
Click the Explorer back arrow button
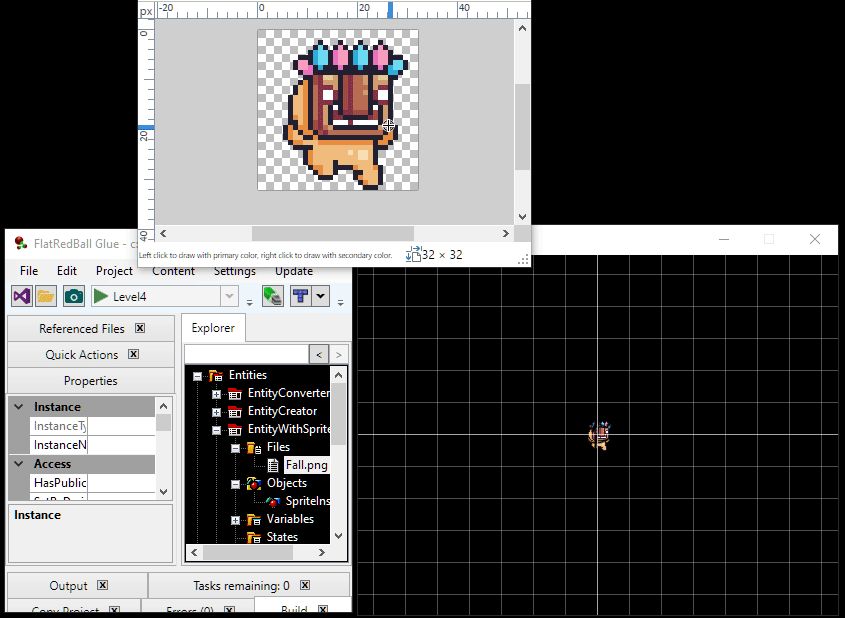[318, 354]
